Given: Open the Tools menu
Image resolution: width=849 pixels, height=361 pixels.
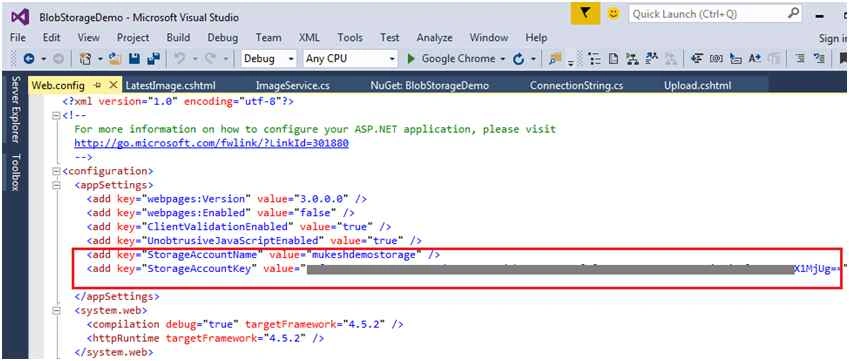Looking at the screenshot, I should click(350, 37).
